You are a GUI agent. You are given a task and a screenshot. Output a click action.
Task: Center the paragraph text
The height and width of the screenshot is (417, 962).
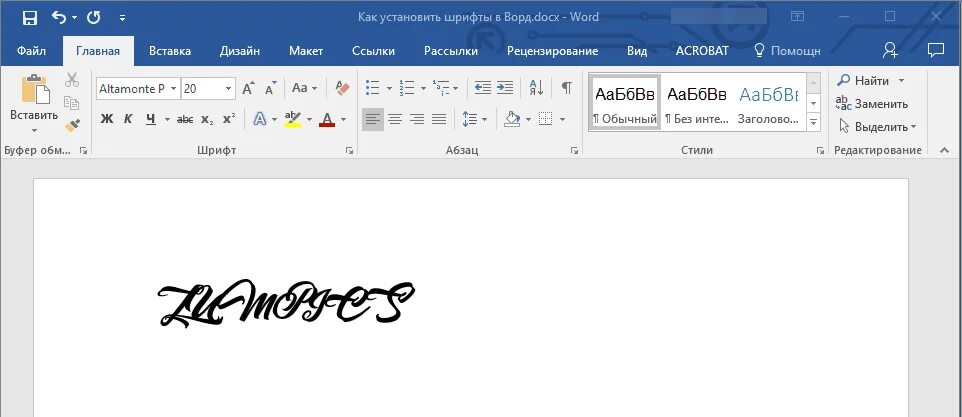(395, 119)
